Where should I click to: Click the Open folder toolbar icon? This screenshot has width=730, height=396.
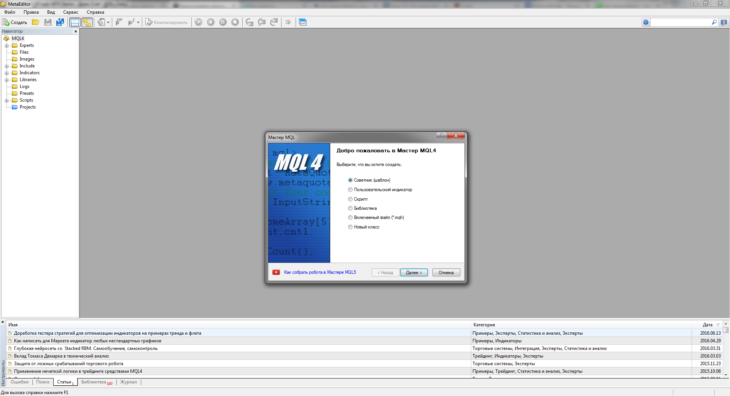(35, 22)
